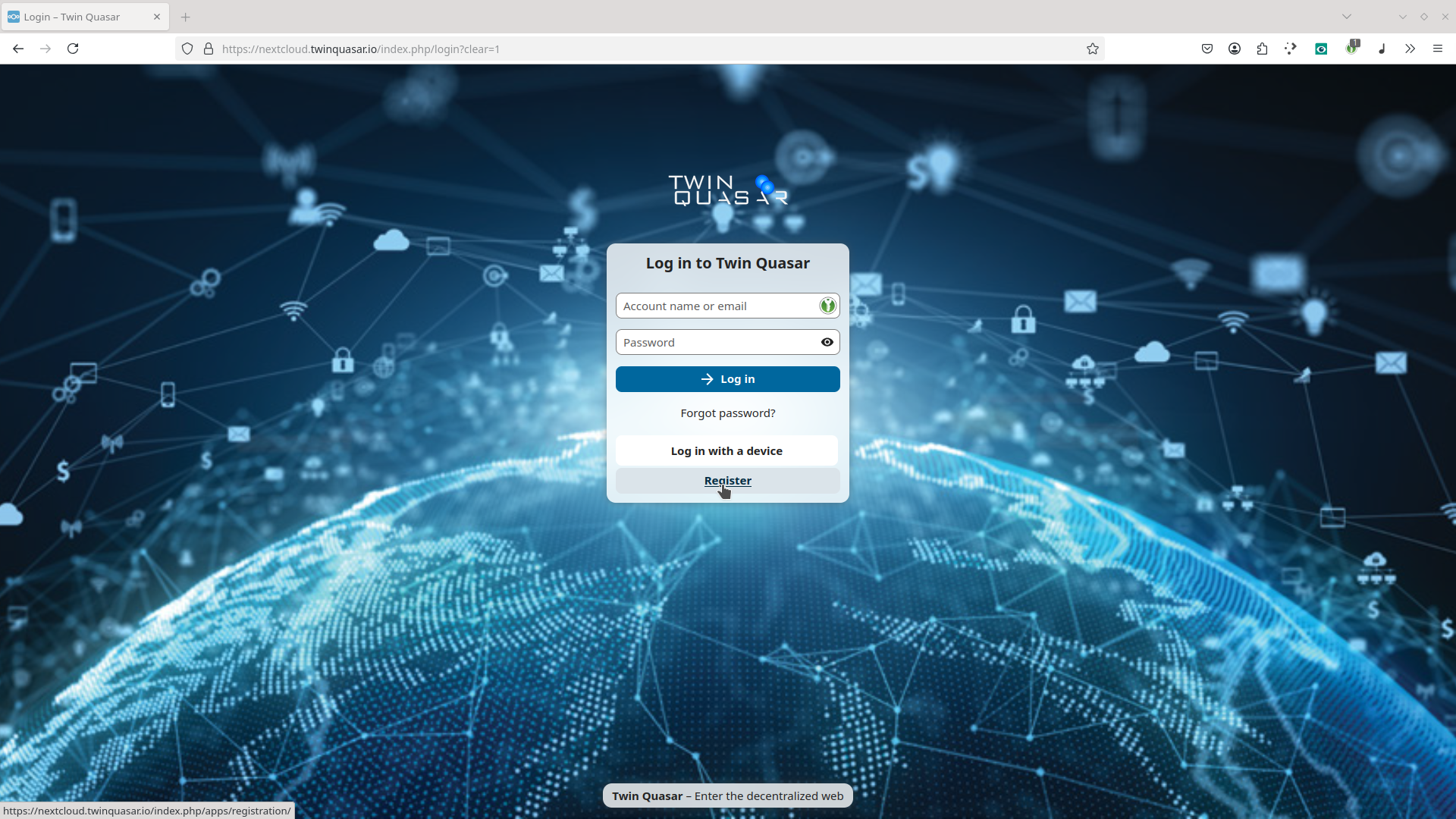
Task: Save page to Pocket
Action: tap(1207, 49)
